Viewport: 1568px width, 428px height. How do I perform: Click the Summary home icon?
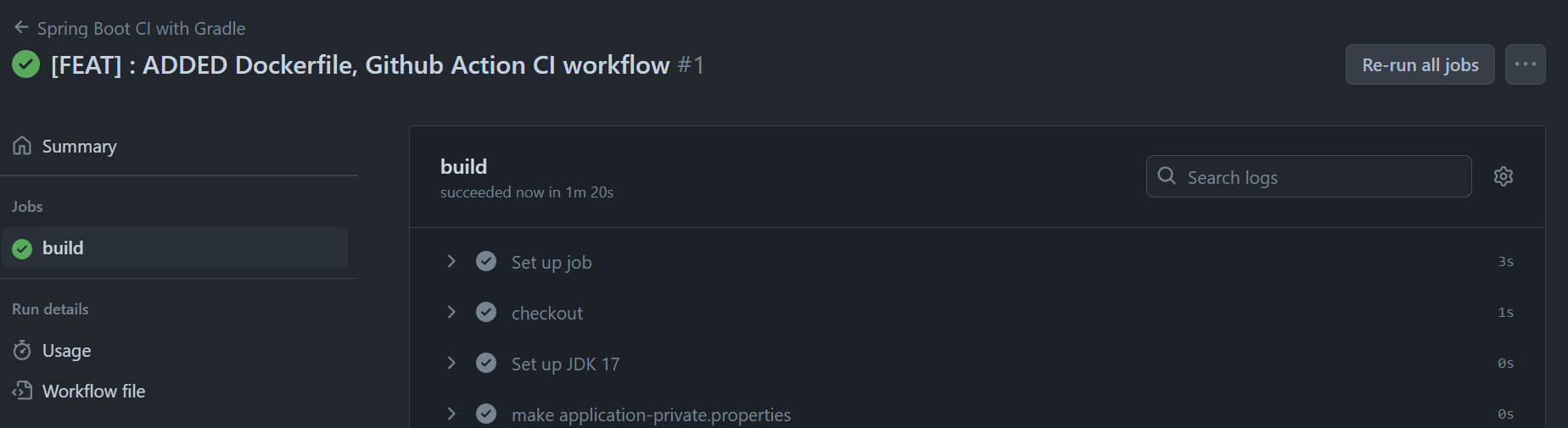(x=22, y=146)
